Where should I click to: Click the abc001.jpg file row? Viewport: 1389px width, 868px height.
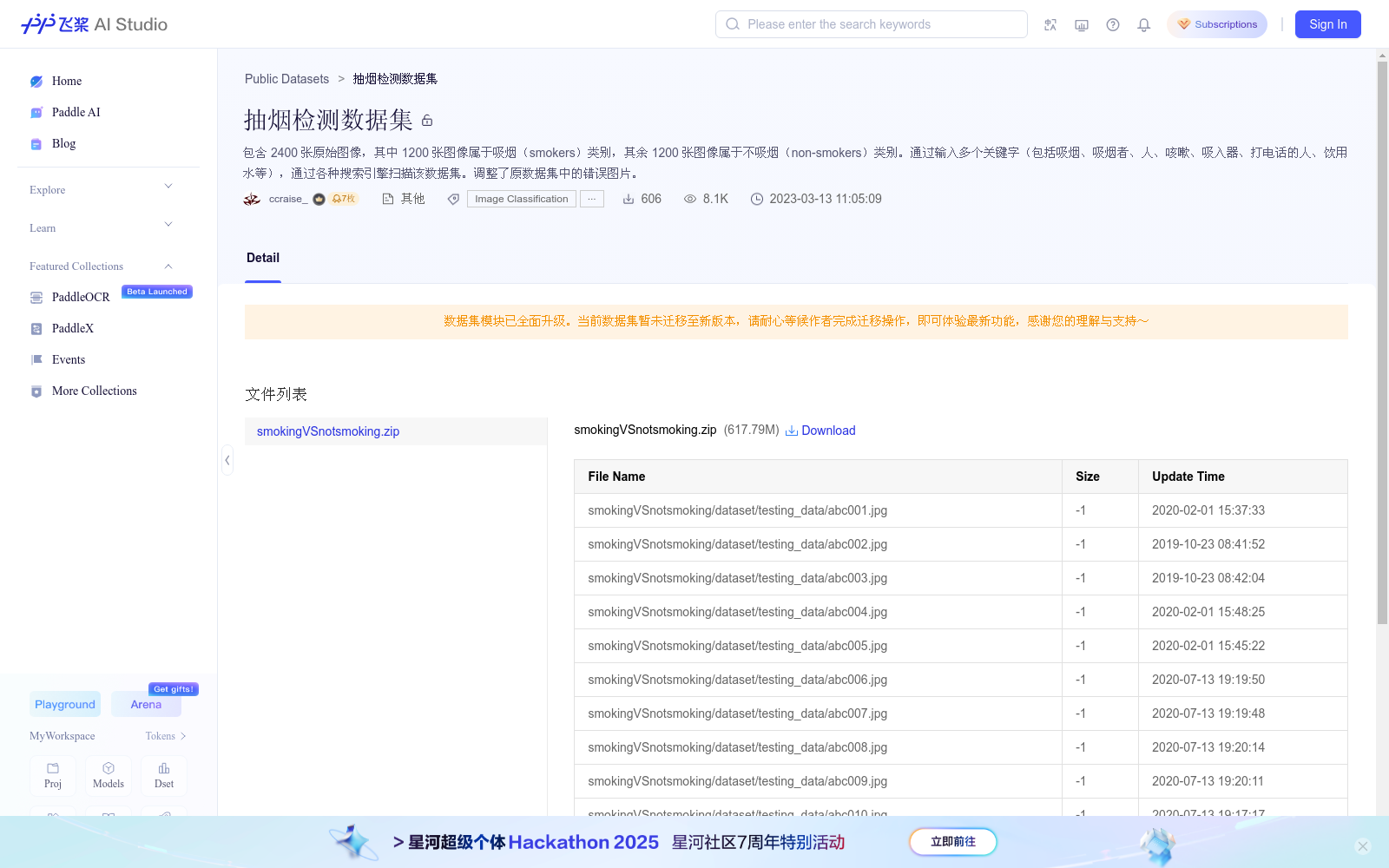(x=961, y=510)
